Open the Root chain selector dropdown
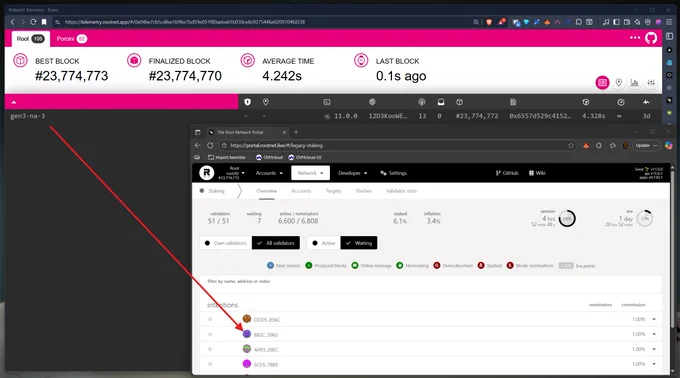 [x=231, y=173]
